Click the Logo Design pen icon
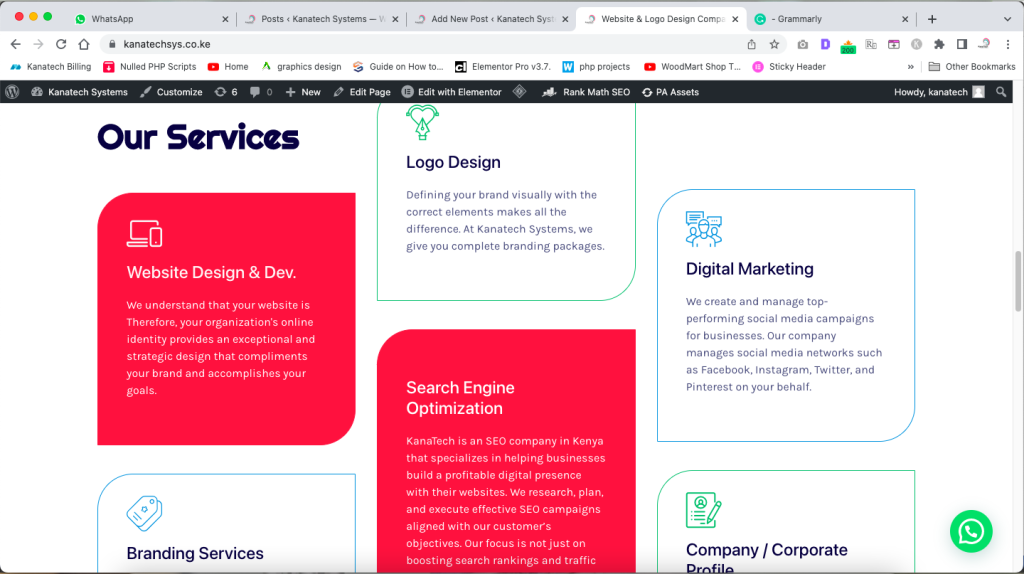Screen dimensions: 1024x574 (422, 123)
